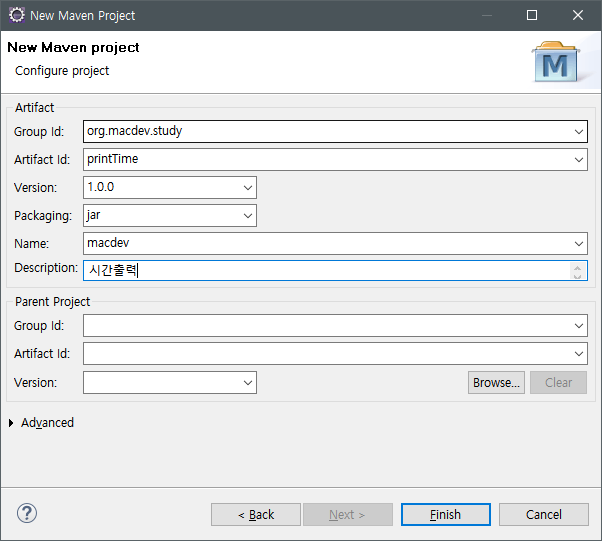Click the Eclipse icon in title bar
Viewport: 602px width, 541px height.
17,15
